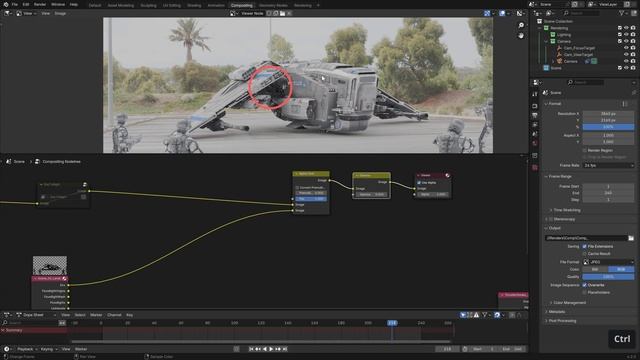The image size is (640, 360).
Task: Toggle the Render Region checkbox
Action: click(x=584, y=150)
